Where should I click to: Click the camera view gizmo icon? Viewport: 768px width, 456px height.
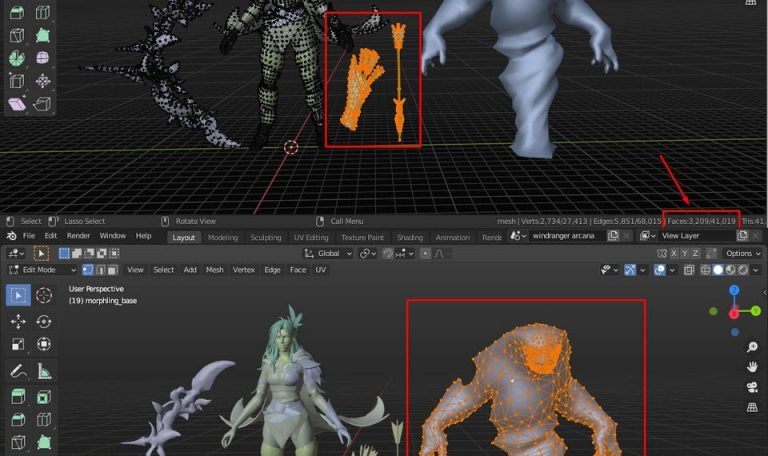click(750, 386)
